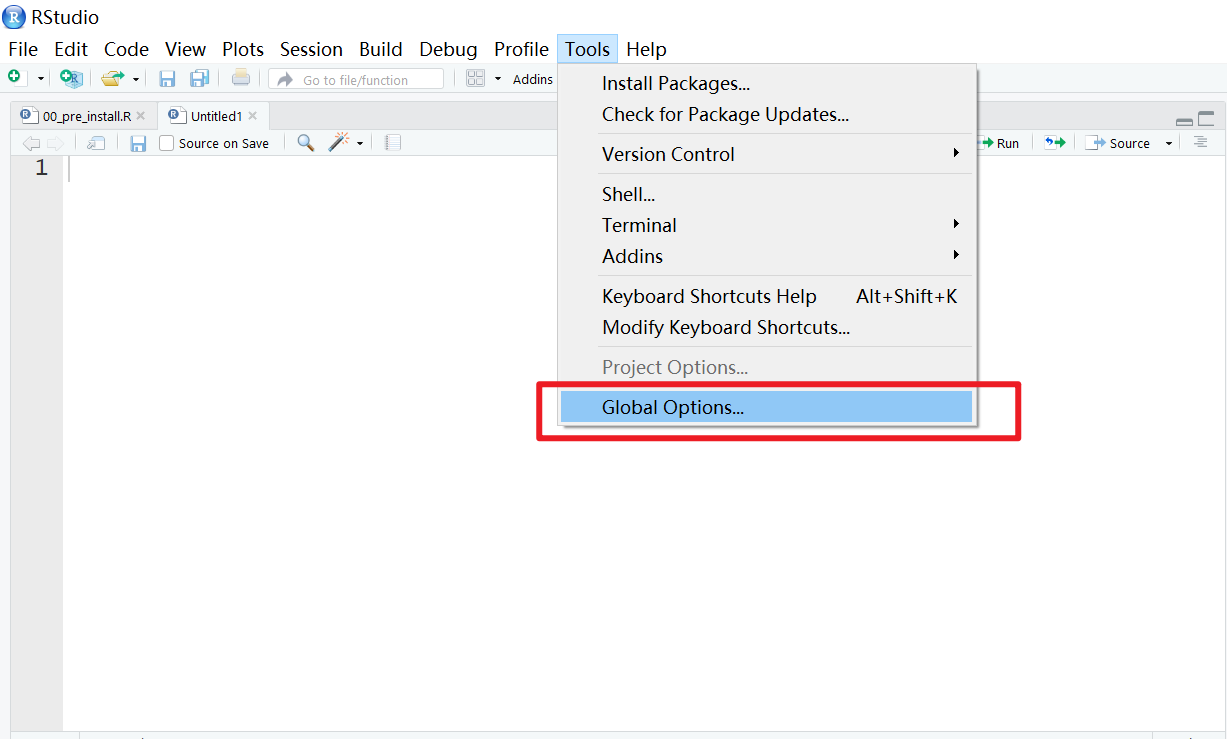Image resolution: width=1227 pixels, height=739 pixels.
Task: Click the New File green plus icon
Action: (x=15, y=78)
